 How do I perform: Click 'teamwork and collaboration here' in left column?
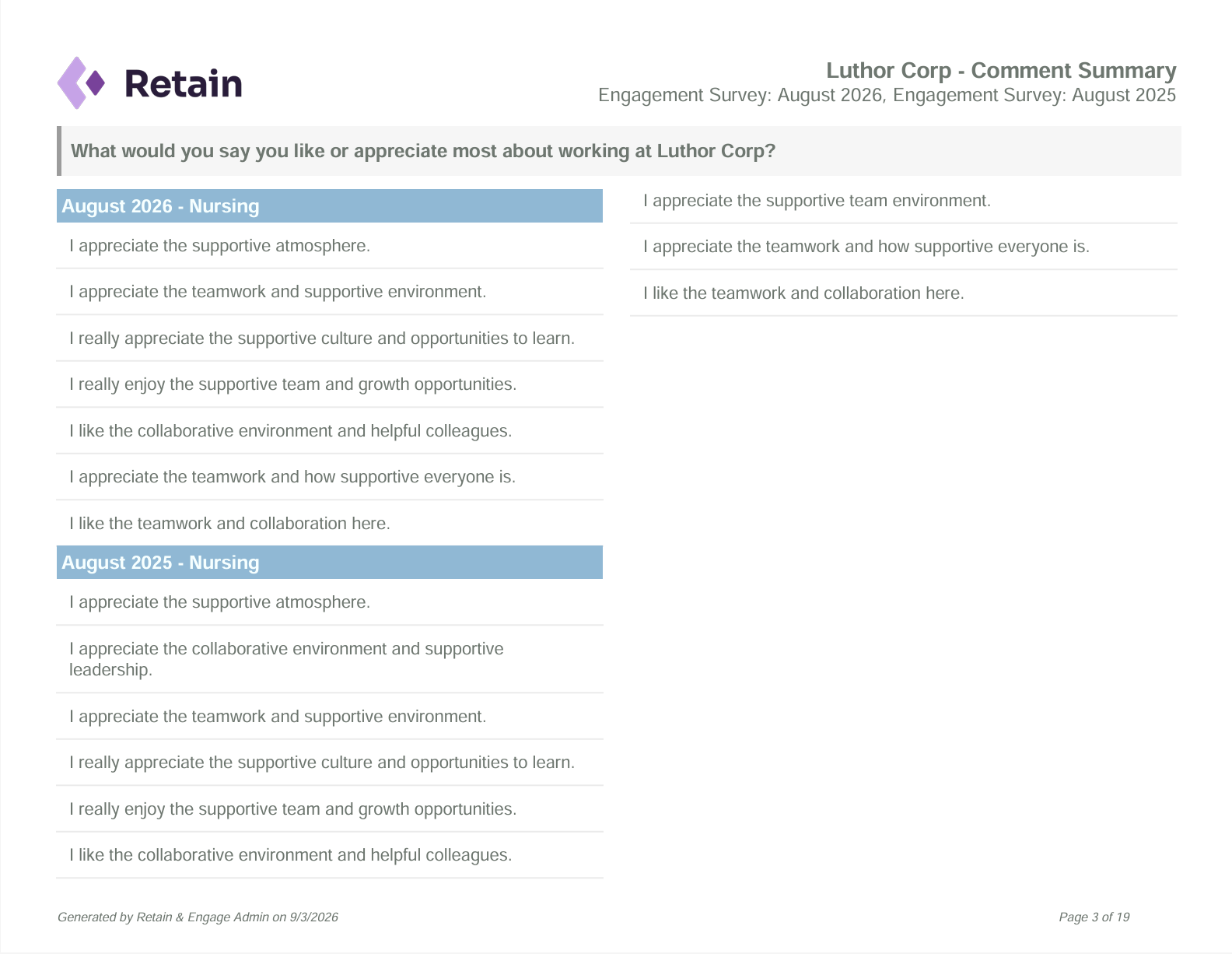(229, 524)
